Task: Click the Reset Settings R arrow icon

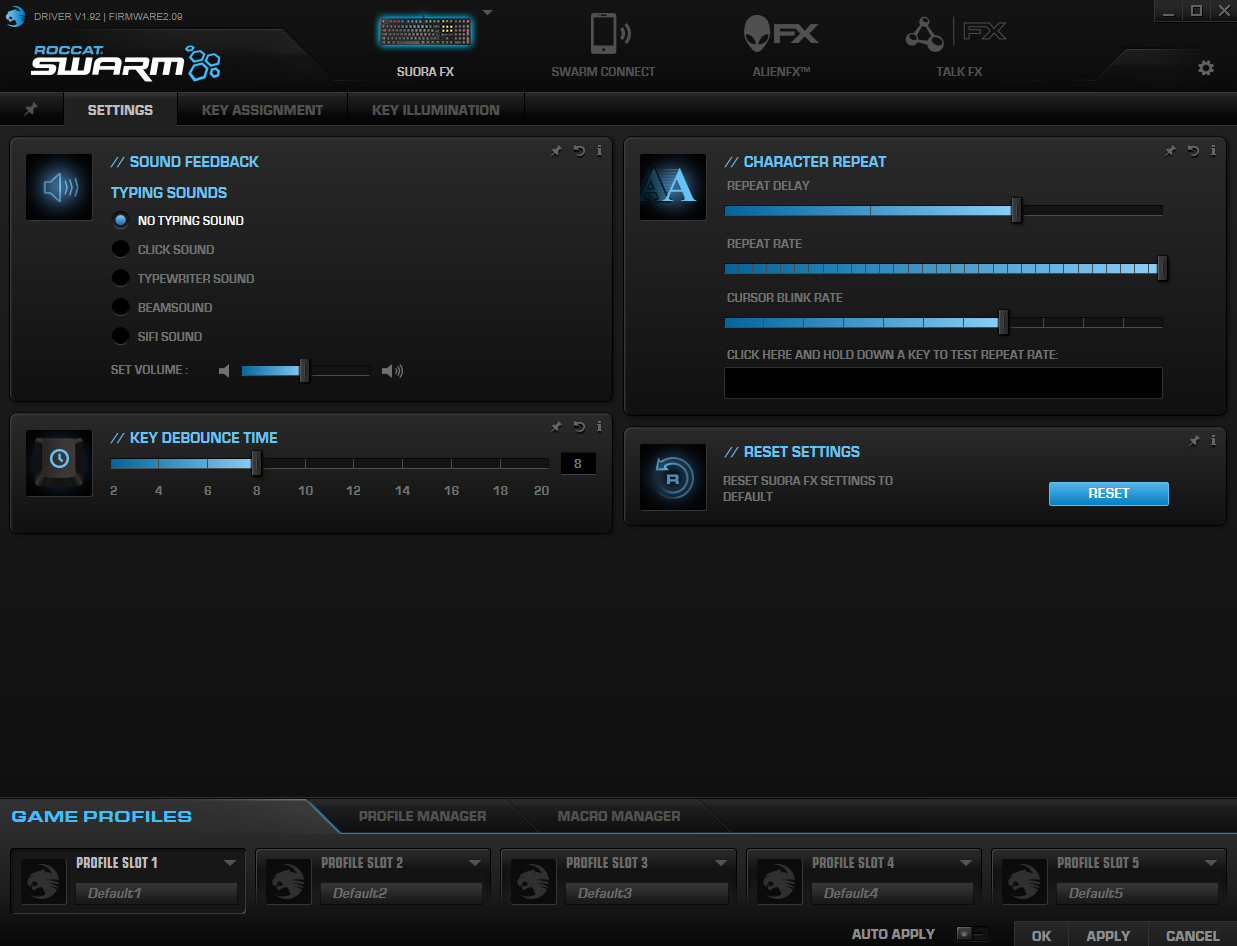Action: pos(673,478)
